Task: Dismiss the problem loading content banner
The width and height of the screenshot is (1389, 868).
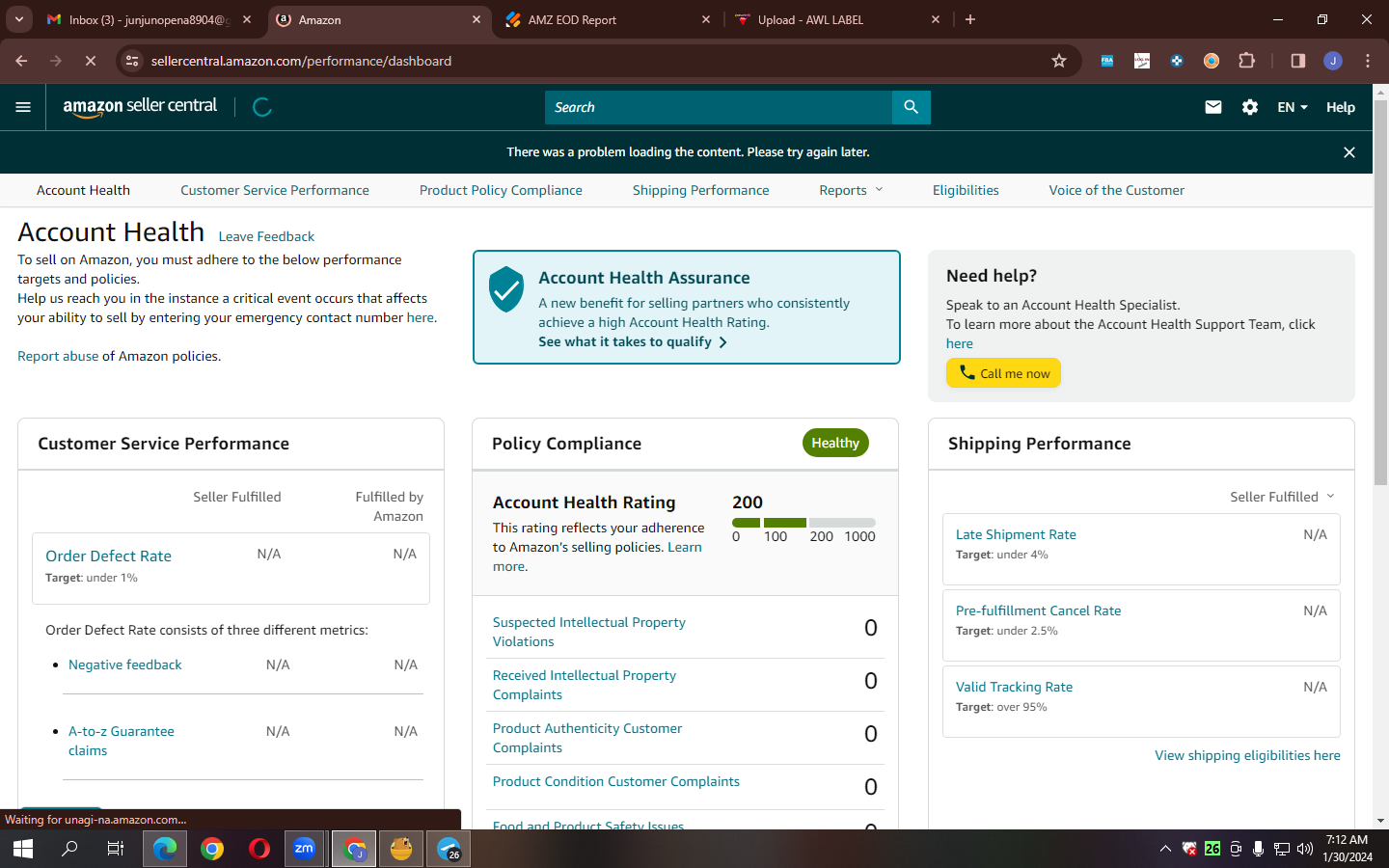Action: pos(1349,152)
